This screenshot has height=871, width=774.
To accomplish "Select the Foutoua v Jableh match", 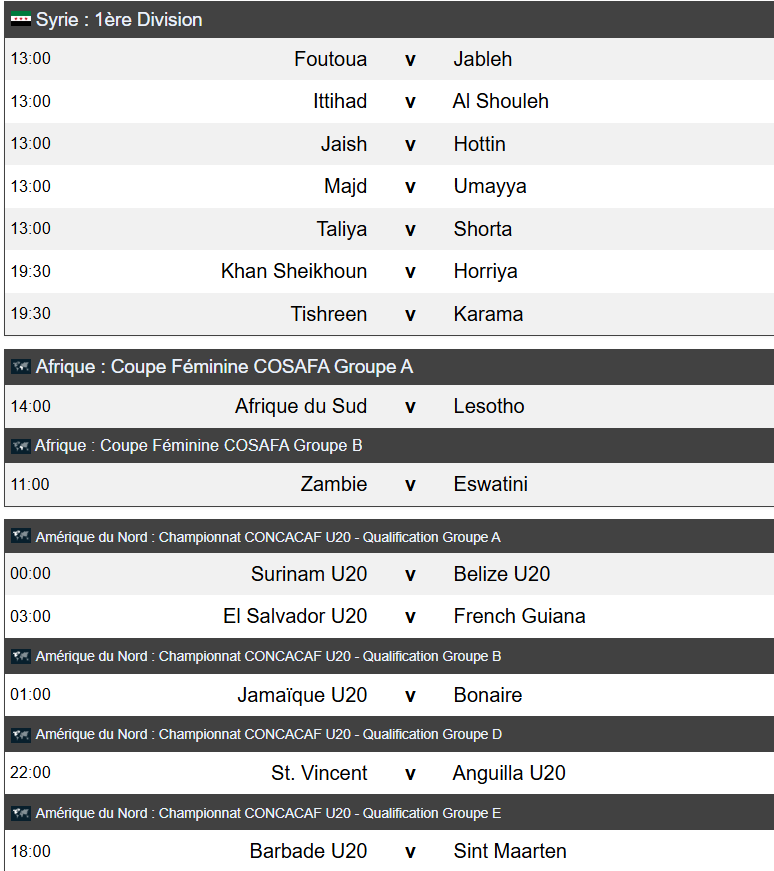I will [389, 59].
